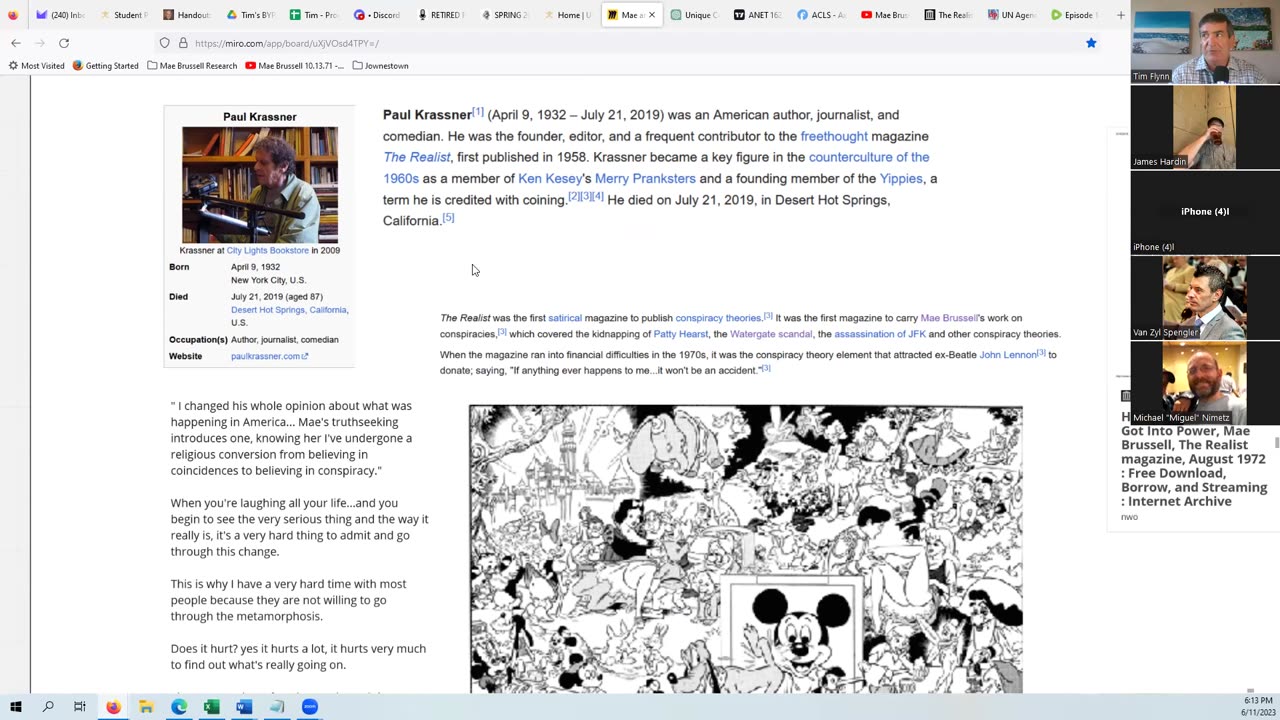1280x720 pixels.
Task: Click the Firefox icon pinned before the tabs
Action: click(x=13, y=15)
